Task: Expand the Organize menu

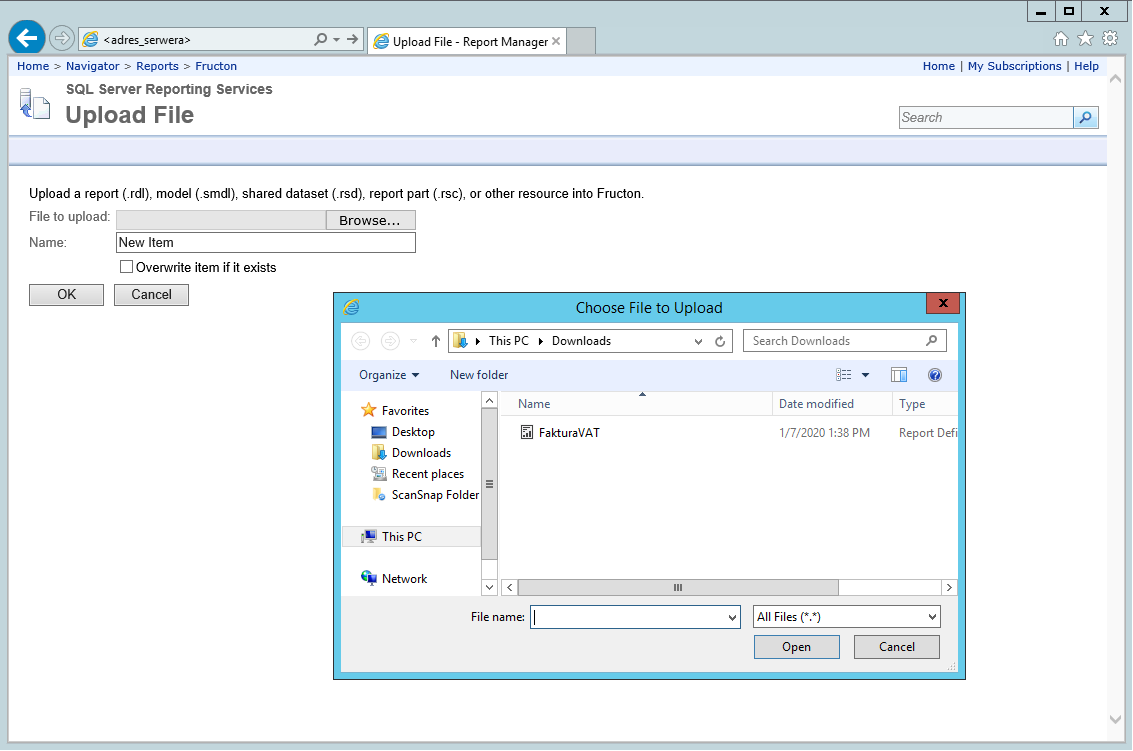Action: [389, 374]
